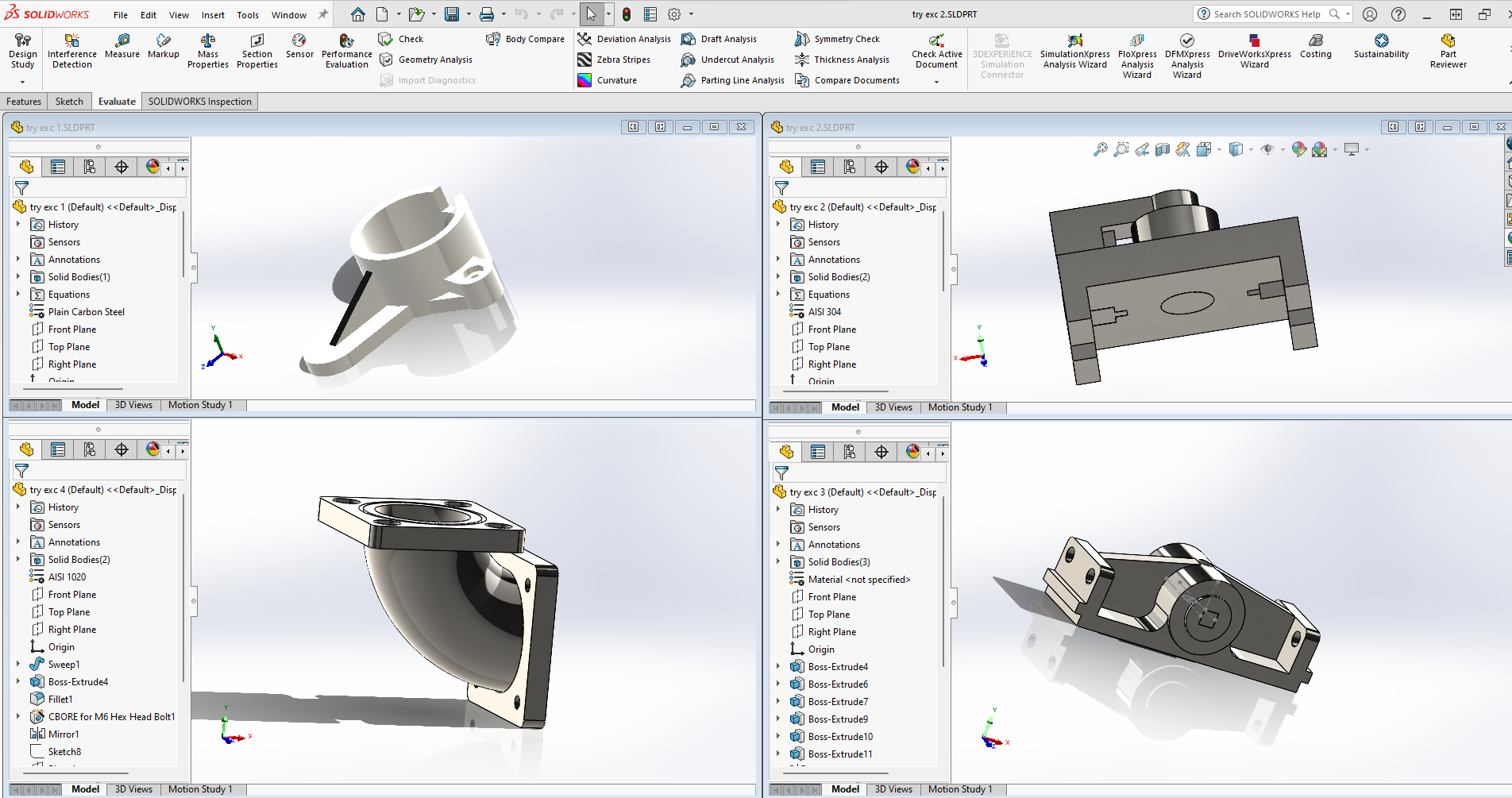Open the File menu
Screen dimensions: 1512x798
pos(121,15)
